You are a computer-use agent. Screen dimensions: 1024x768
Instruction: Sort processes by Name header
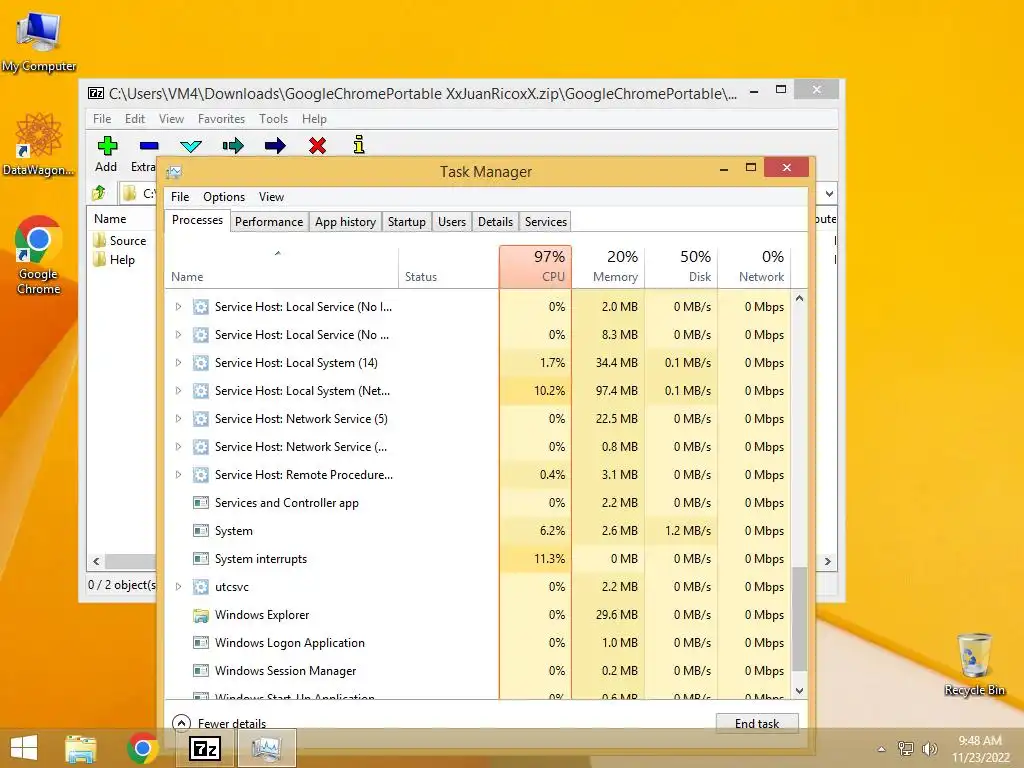pos(281,266)
